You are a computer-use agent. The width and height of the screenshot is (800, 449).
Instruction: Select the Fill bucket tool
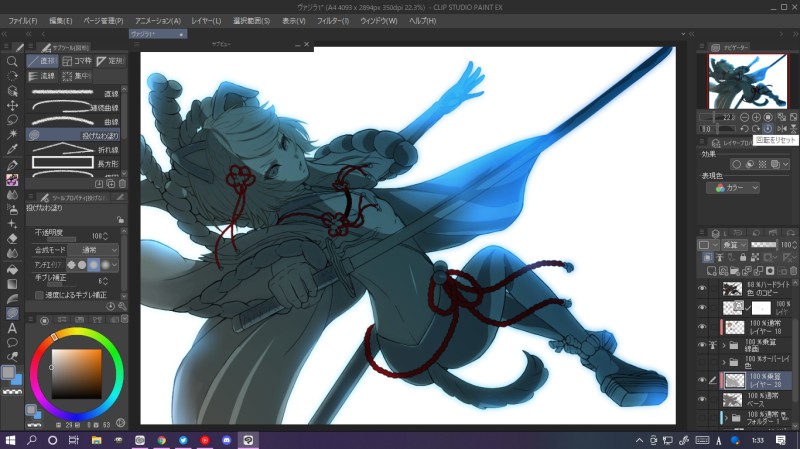click(12, 269)
